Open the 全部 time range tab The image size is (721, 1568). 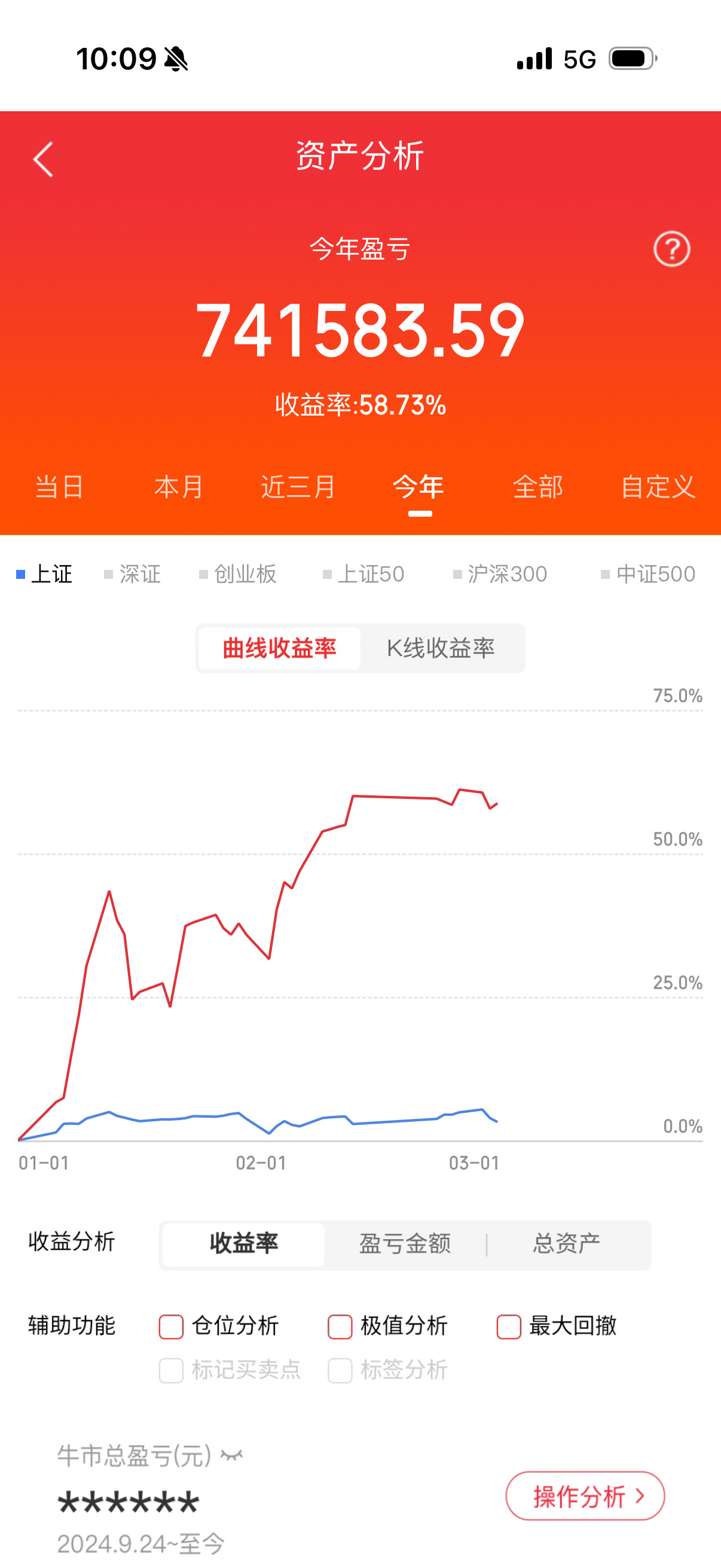(x=539, y=487)
